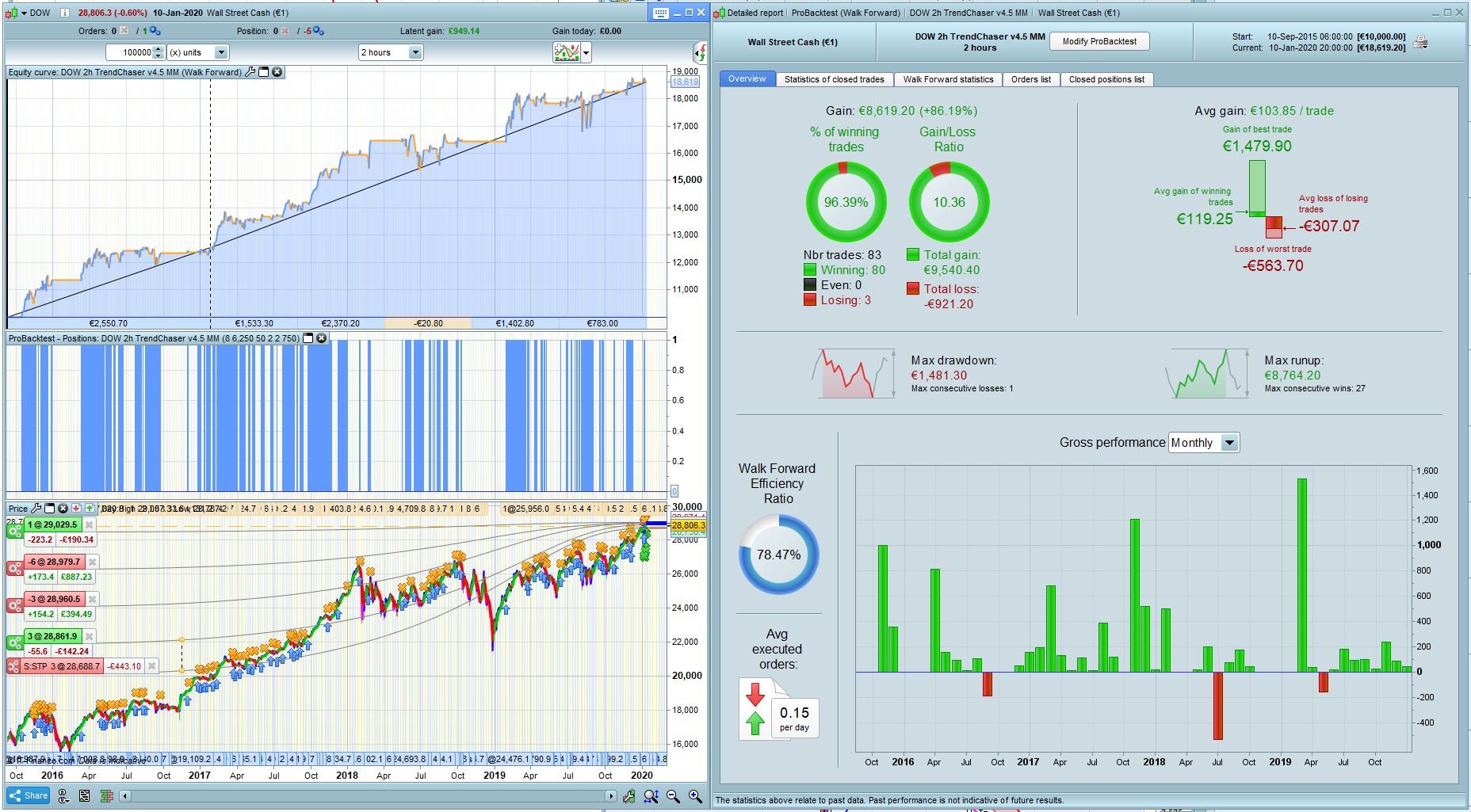
Task: Open the Orders list tab
Action: [x=1031, y=79]
